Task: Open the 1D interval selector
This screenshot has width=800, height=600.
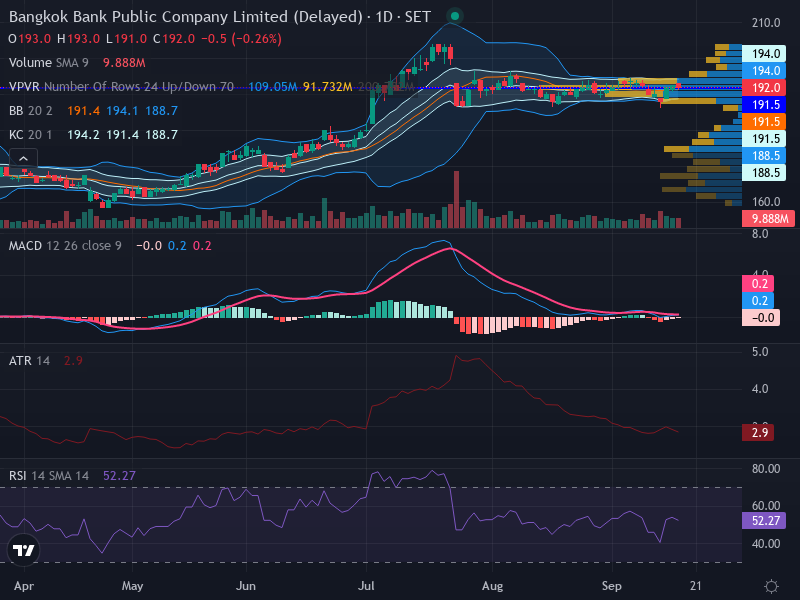Action: (x=384, y=17)
